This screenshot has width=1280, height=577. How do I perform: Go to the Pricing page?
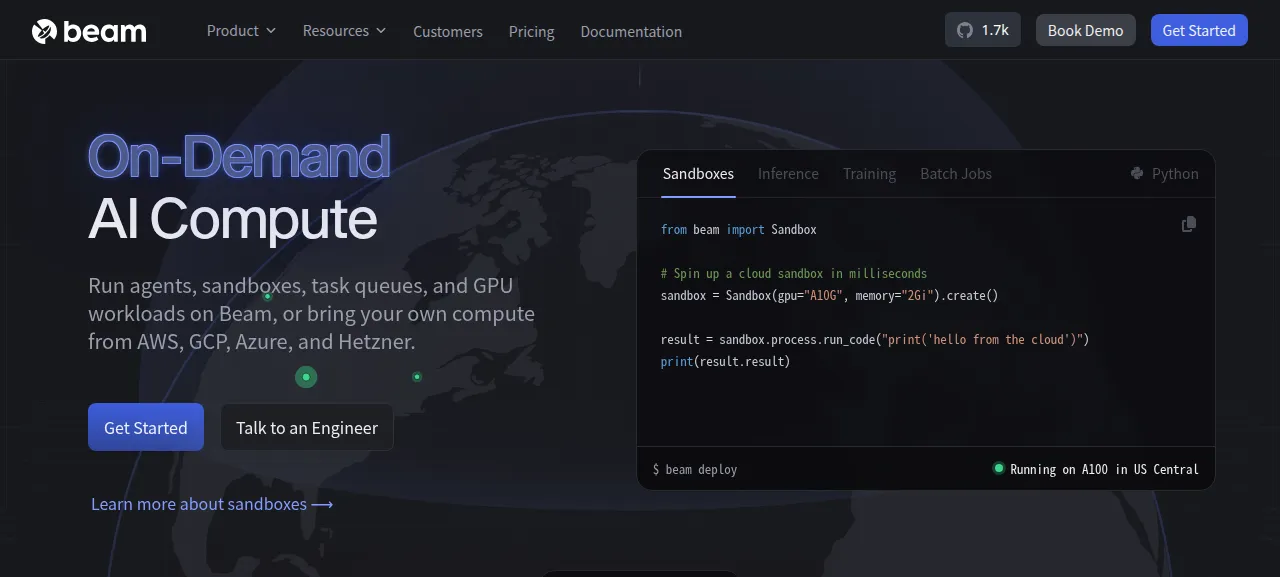click(531, 31)
